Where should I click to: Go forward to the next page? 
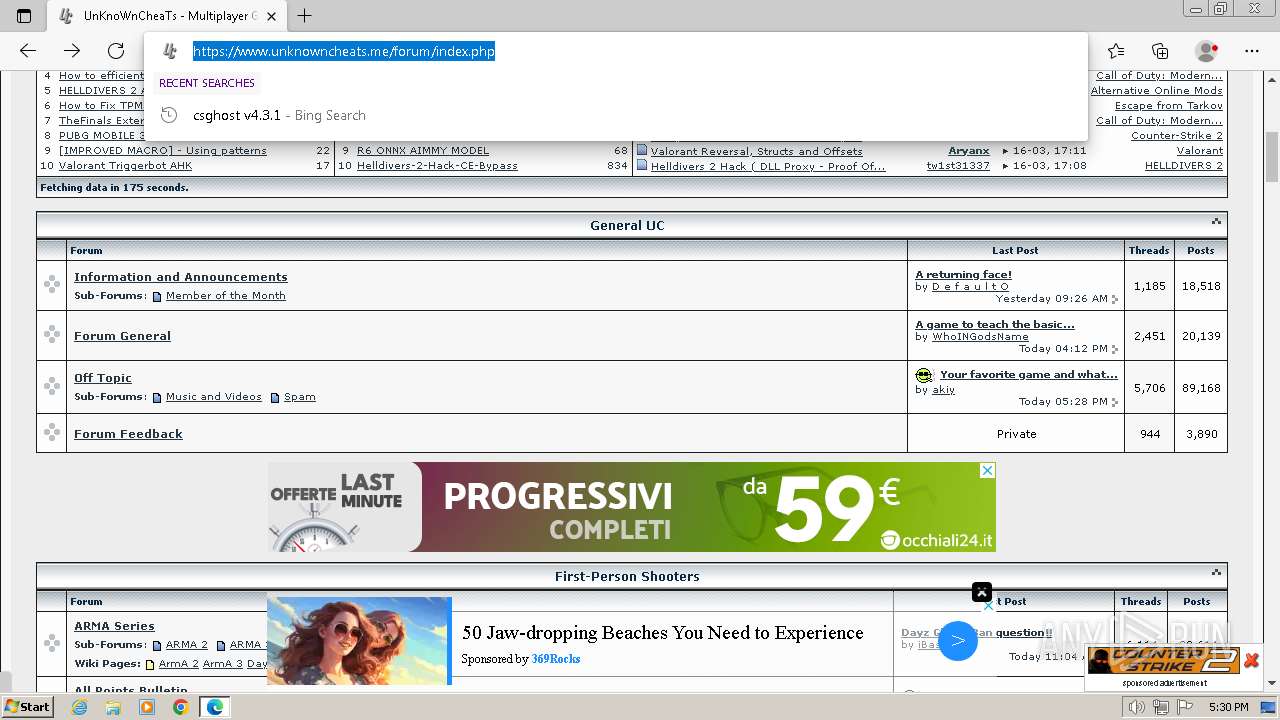(x=72, y=51)
